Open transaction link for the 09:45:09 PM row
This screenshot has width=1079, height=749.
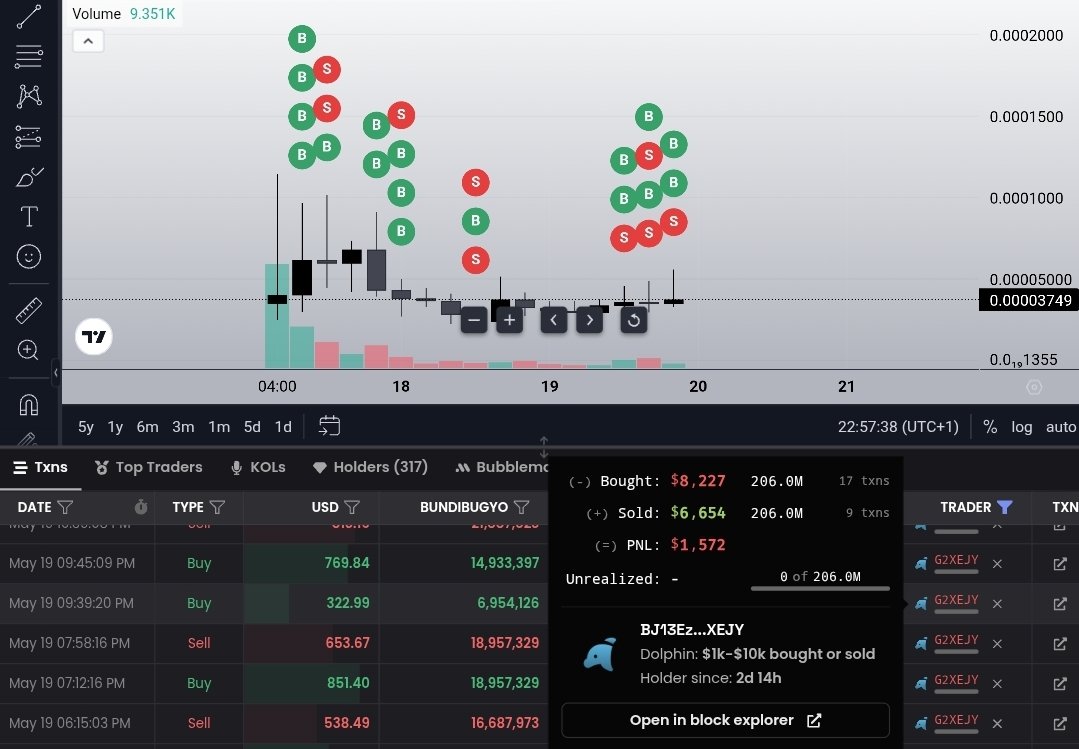(1060, 564)
